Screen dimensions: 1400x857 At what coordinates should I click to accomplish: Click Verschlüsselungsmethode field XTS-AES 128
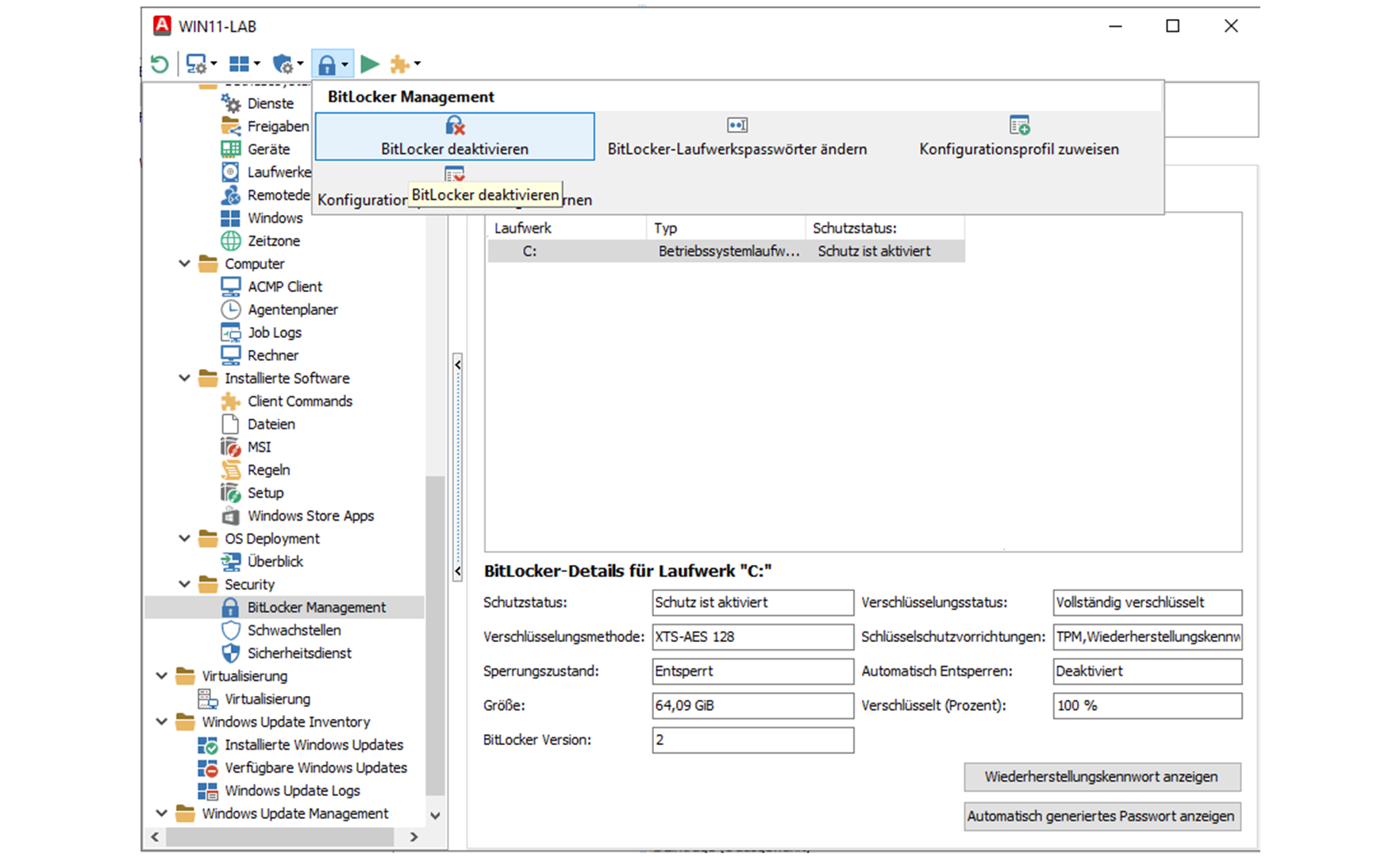pyautogui.click(x=753, y=637)
